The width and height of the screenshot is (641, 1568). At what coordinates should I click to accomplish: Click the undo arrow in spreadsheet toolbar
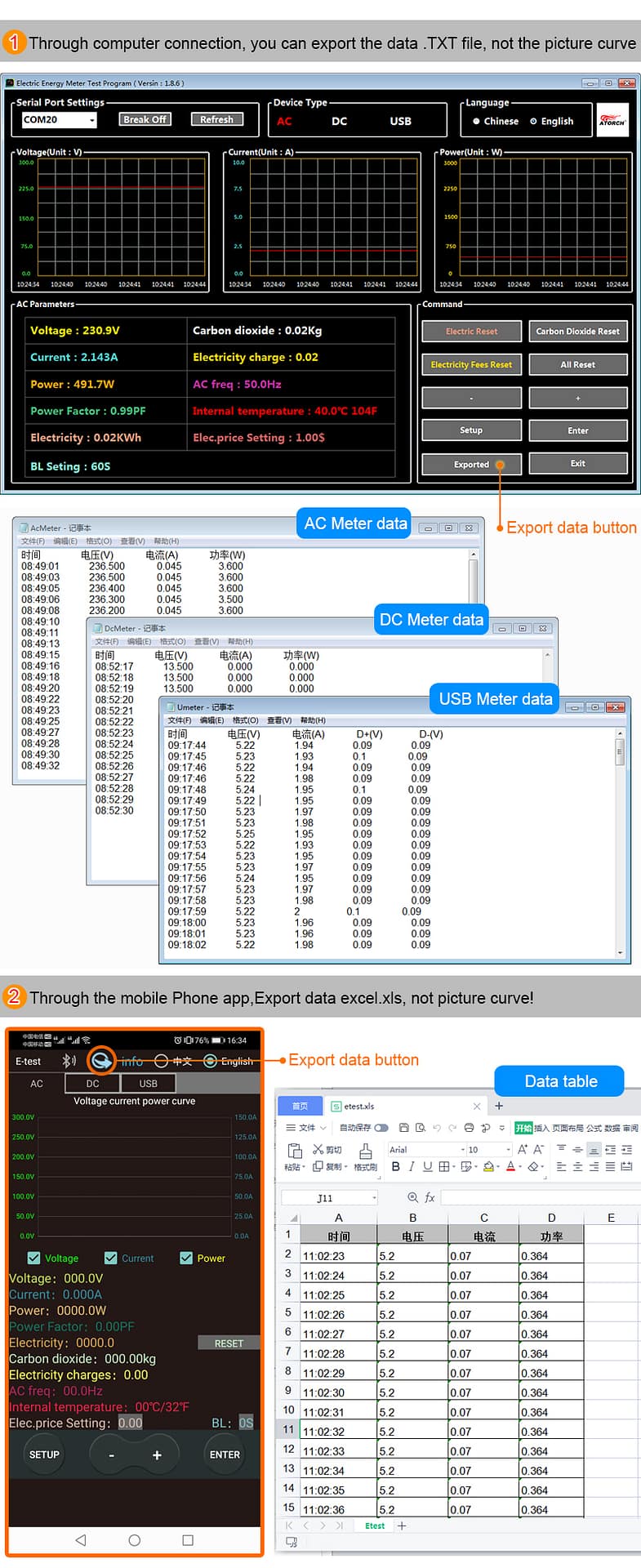pos(437,1128)
